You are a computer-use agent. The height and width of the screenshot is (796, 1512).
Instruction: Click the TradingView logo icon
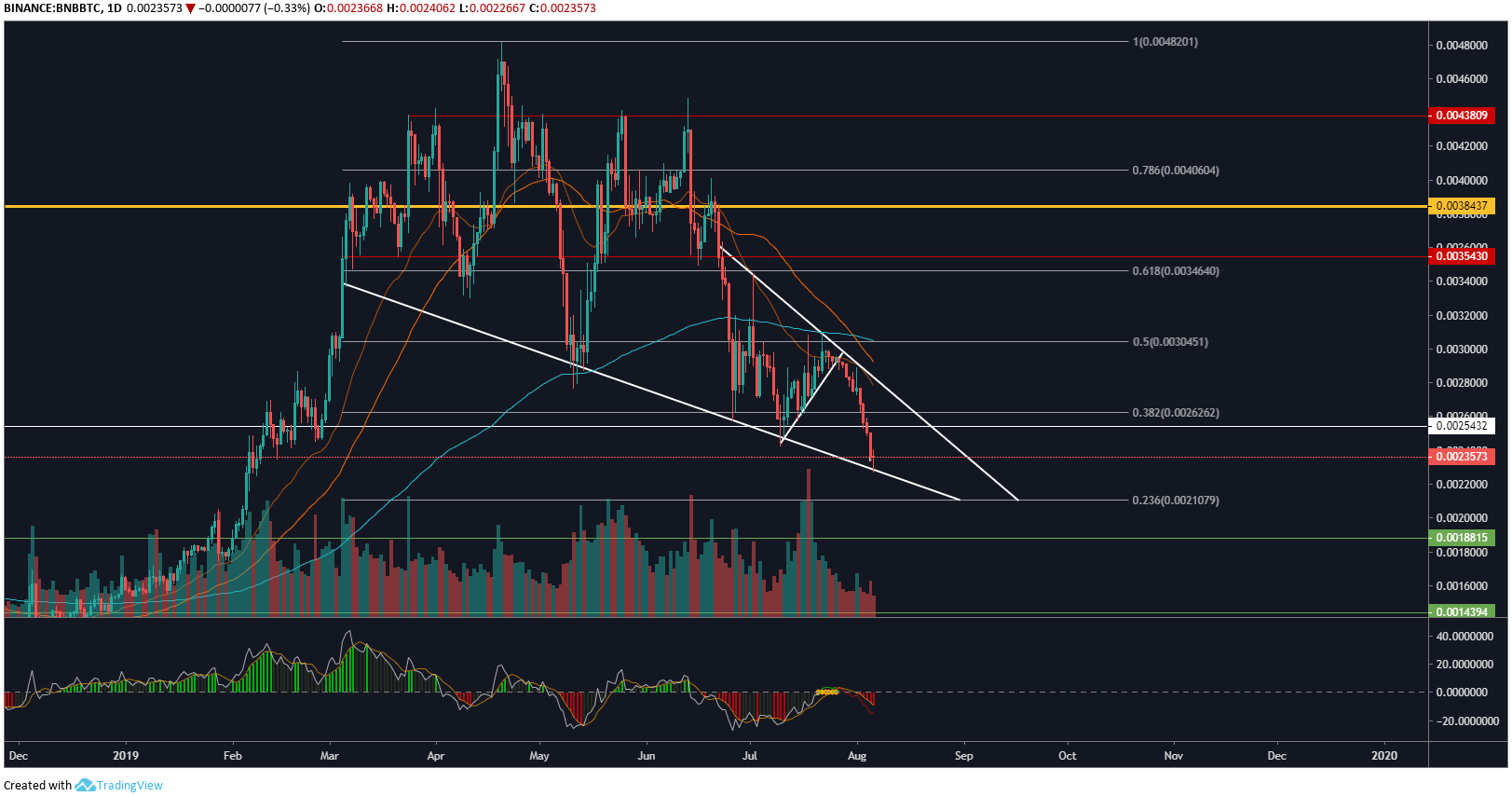(85, 785)
